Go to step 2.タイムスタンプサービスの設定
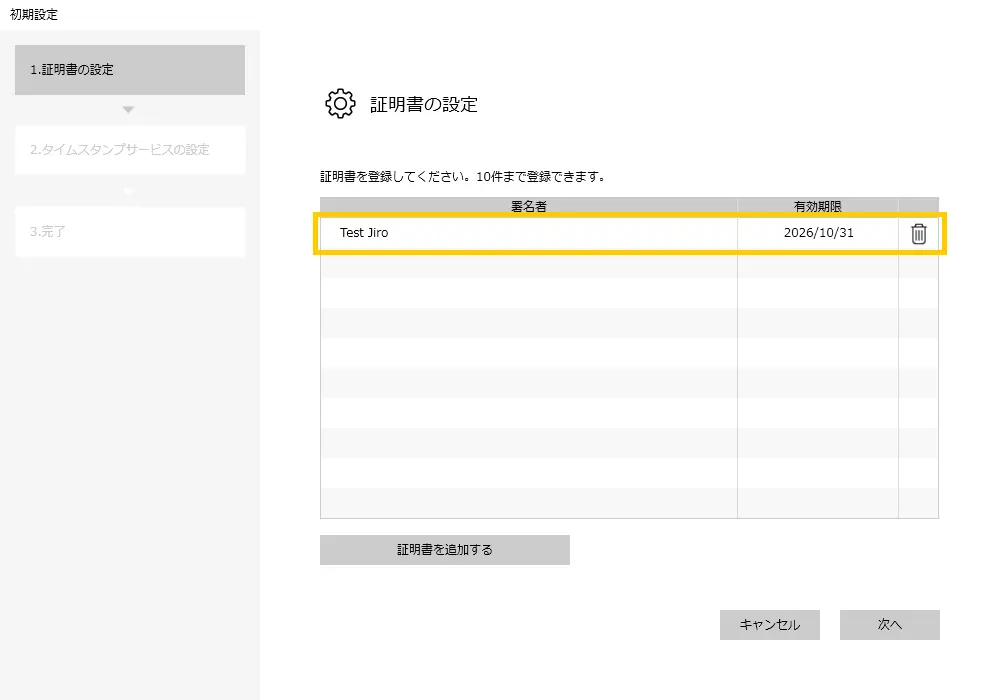 coord(130,150)
